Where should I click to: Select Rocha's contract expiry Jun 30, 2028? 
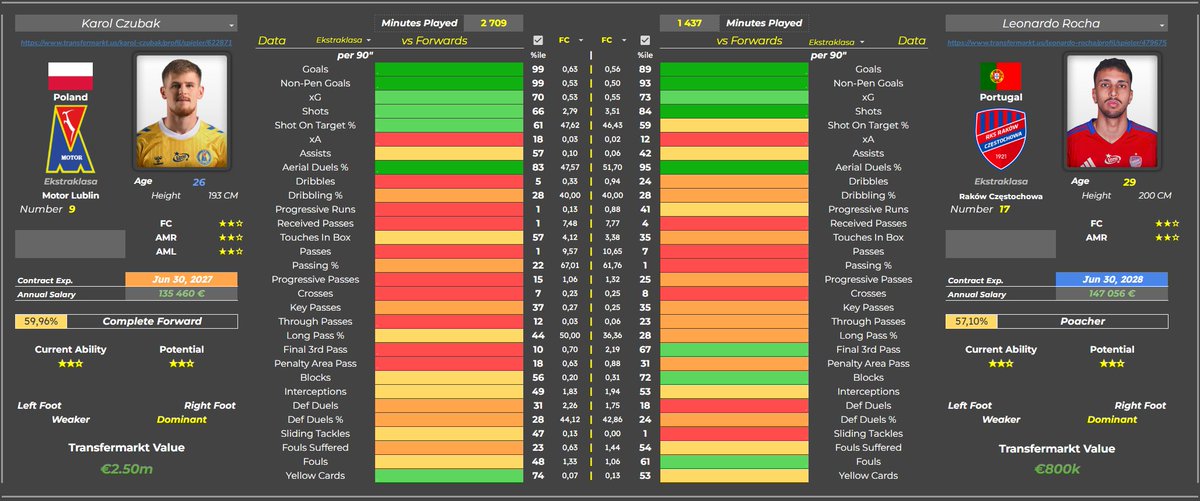(1110, 280)
